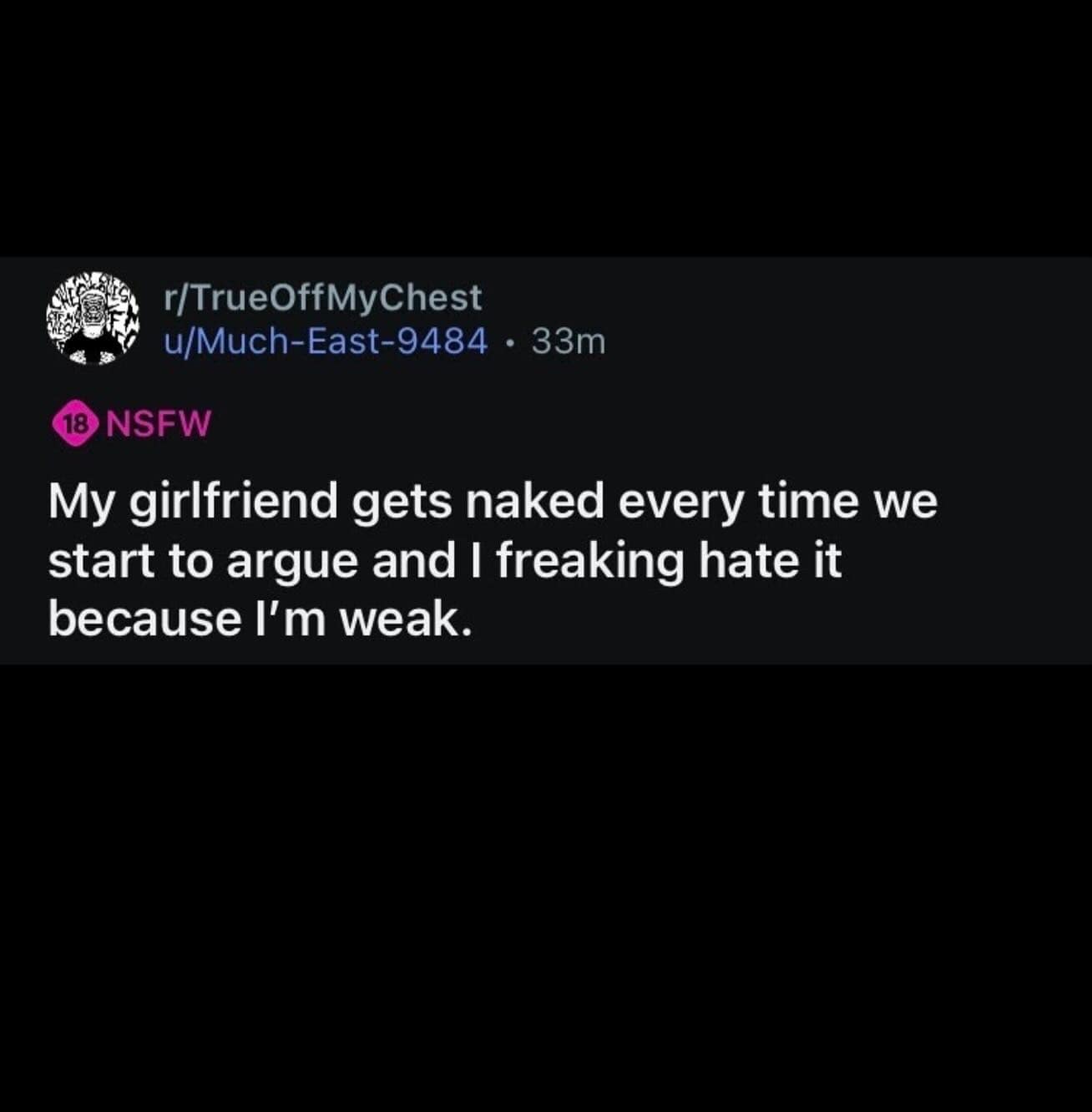
Task: Open the TrueOffMyChest subreddit avatar
Action: click(x=93, y=319)
